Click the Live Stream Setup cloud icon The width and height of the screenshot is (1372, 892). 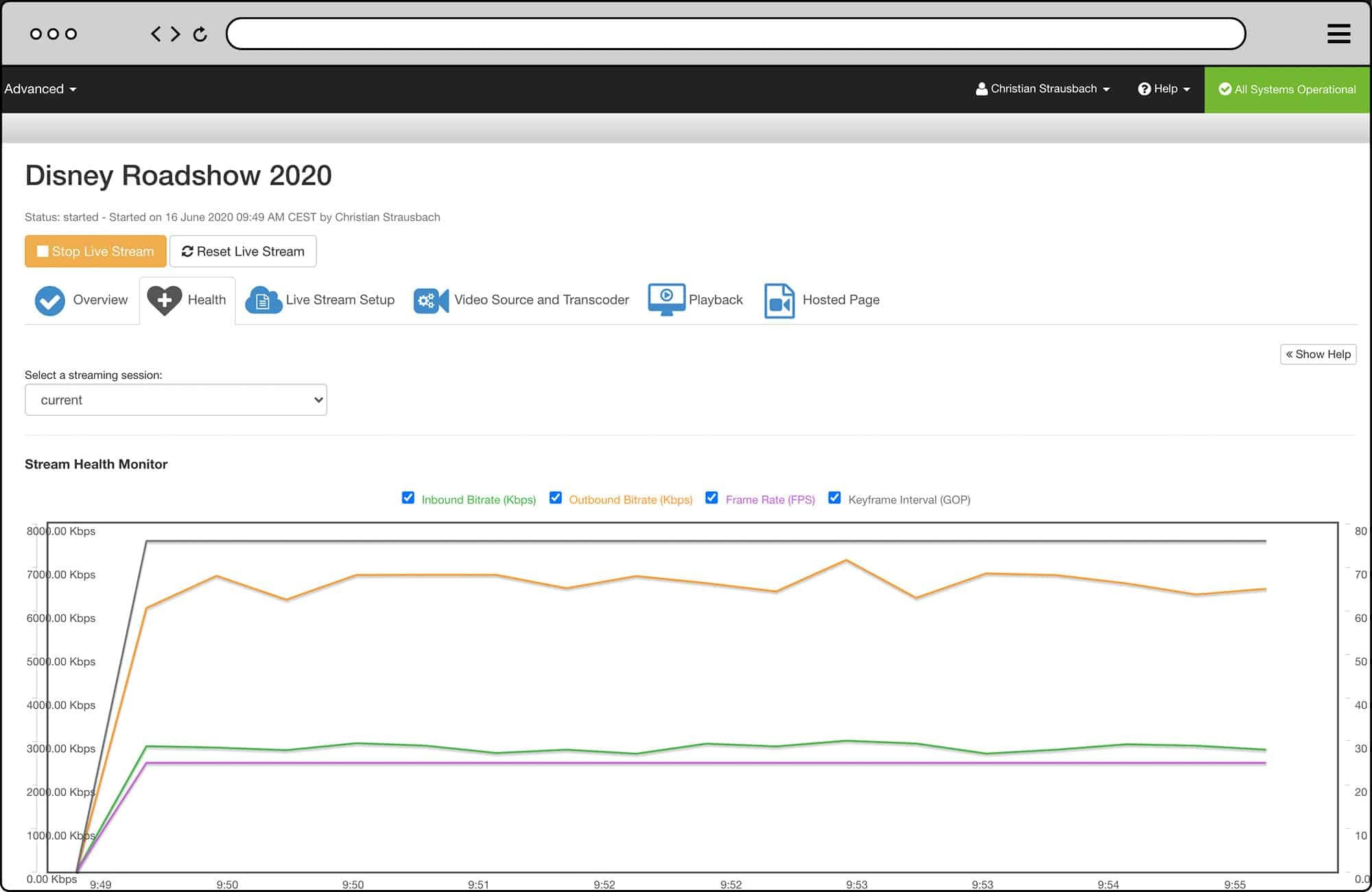click(263, 300)
